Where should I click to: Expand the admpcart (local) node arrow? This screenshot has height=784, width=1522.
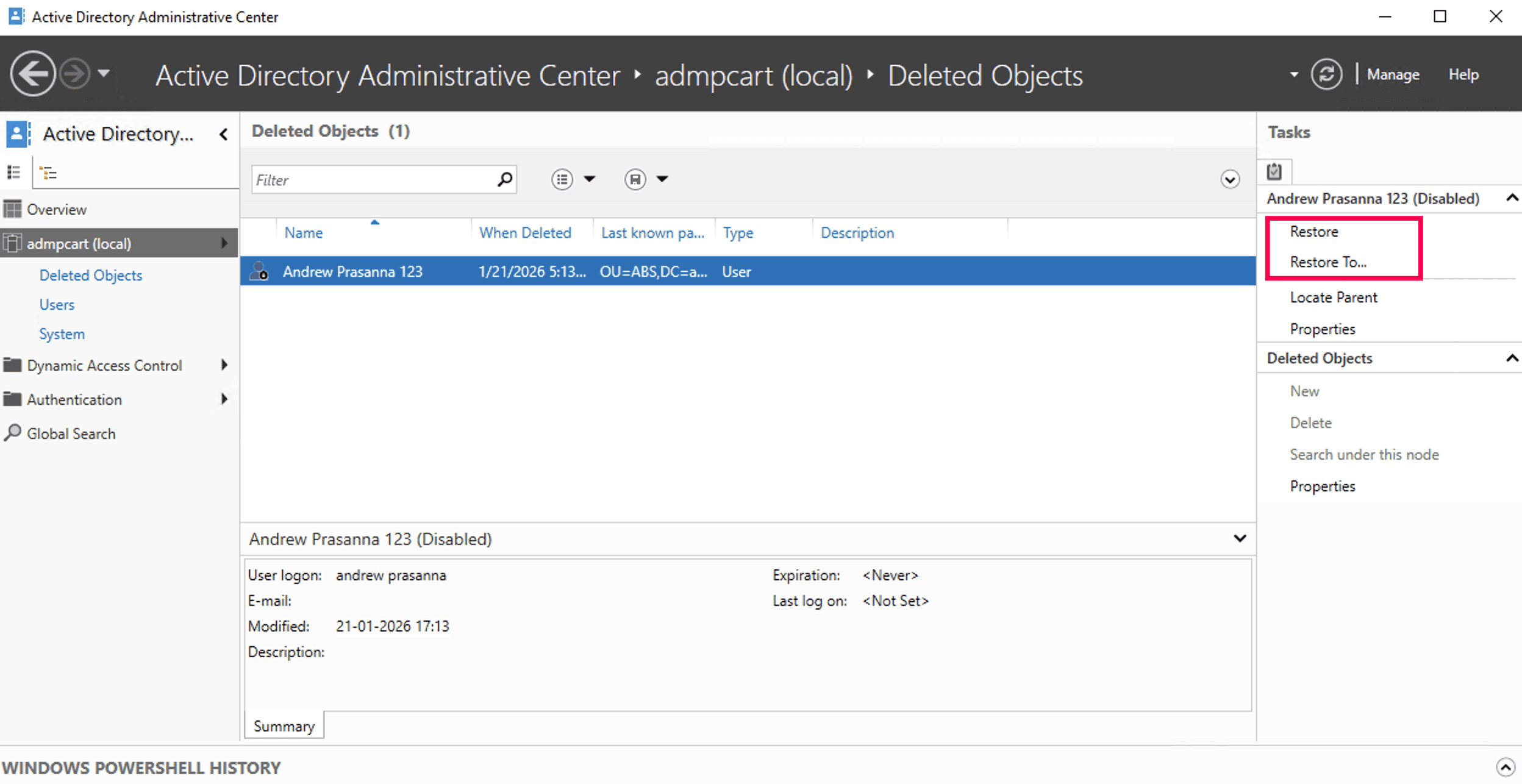[x=224, y=243]
